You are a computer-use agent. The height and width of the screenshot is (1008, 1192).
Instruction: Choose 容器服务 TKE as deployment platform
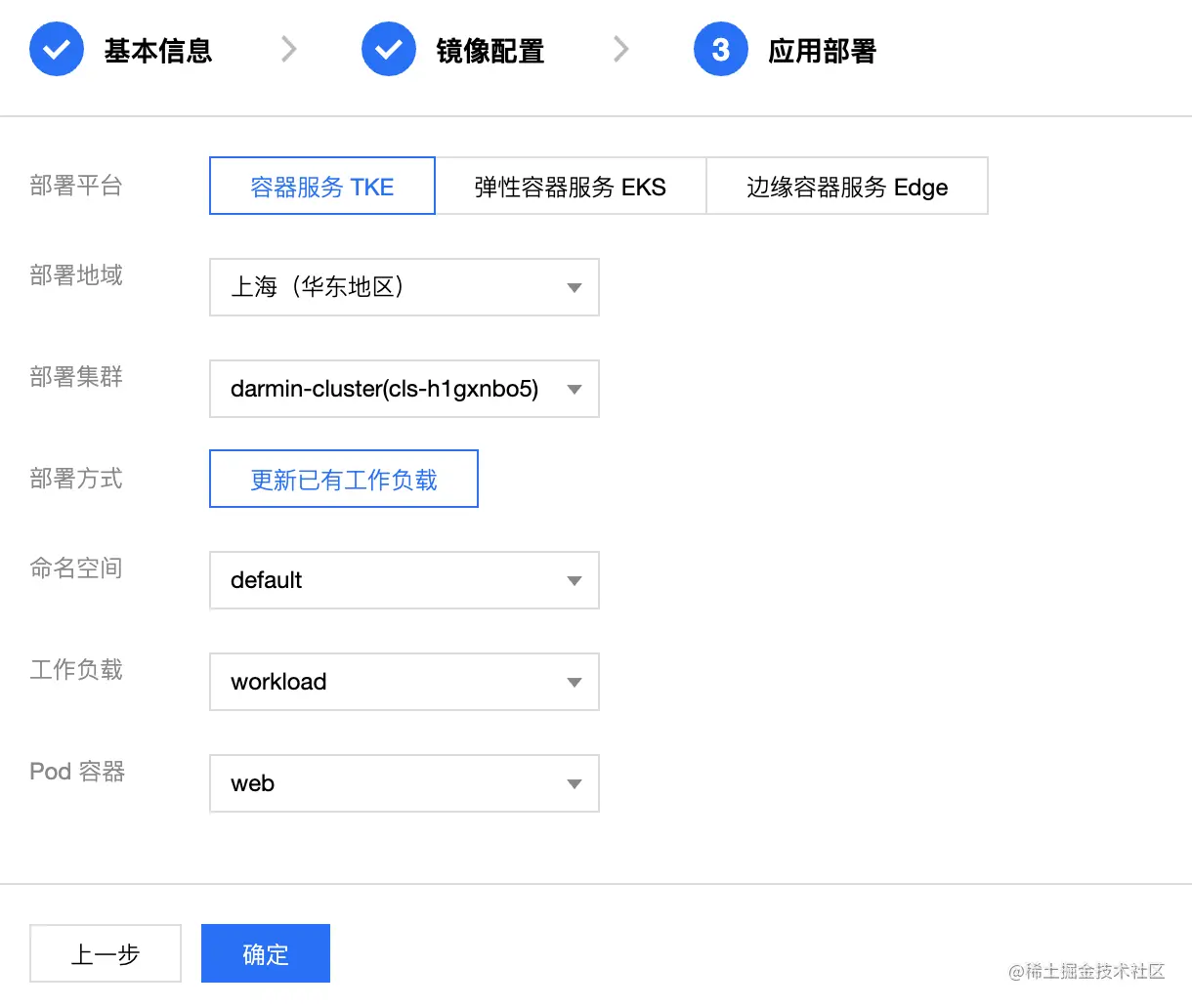(x=322, y=186)
